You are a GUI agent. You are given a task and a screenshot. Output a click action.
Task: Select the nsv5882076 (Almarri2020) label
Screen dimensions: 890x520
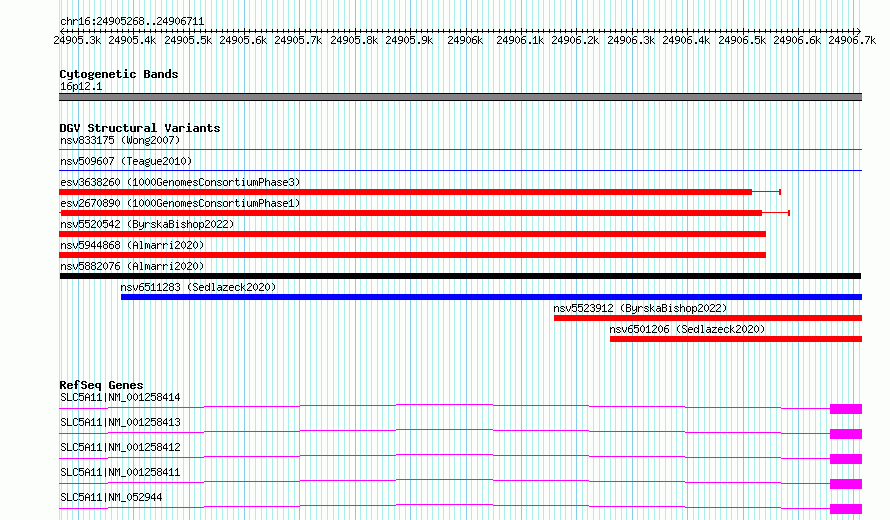(x=132, y=266)
